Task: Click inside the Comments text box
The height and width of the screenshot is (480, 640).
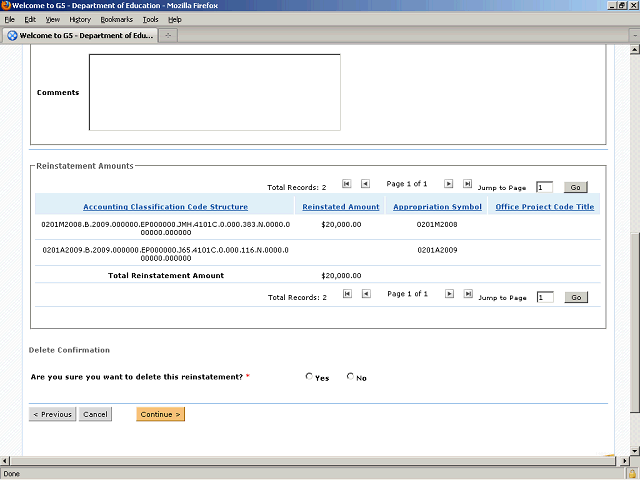Action: (x=214, y=92)
